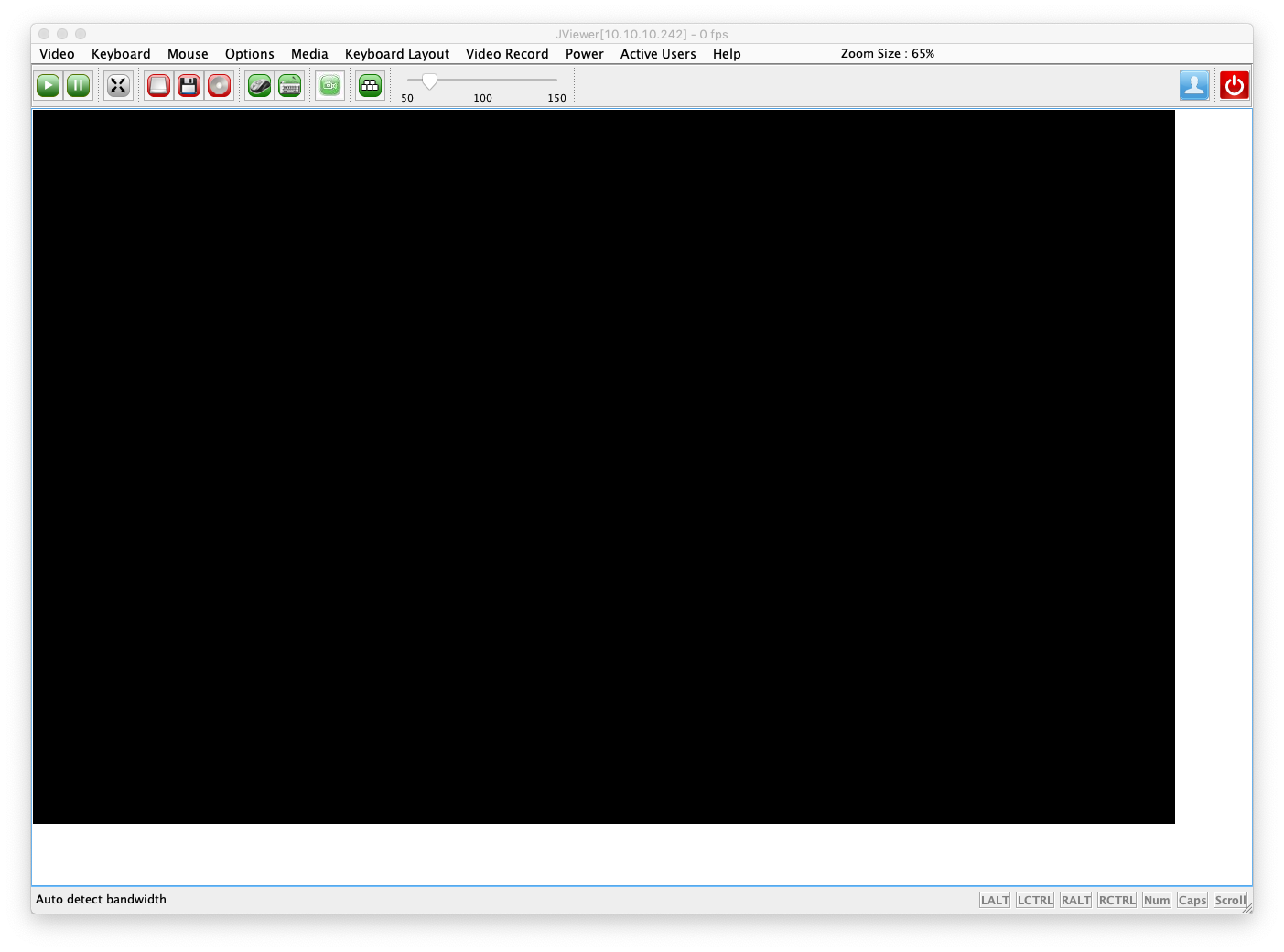Screen dimensions: 1284x952
Task: Click the red power button icon
Action: (x=1235, y=85)
